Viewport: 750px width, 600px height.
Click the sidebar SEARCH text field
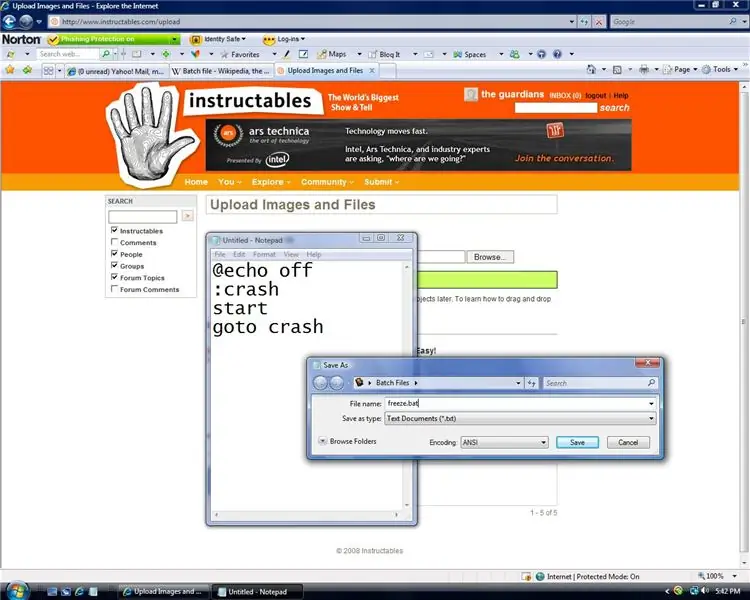pyautogui.click(x=143, y=217)
